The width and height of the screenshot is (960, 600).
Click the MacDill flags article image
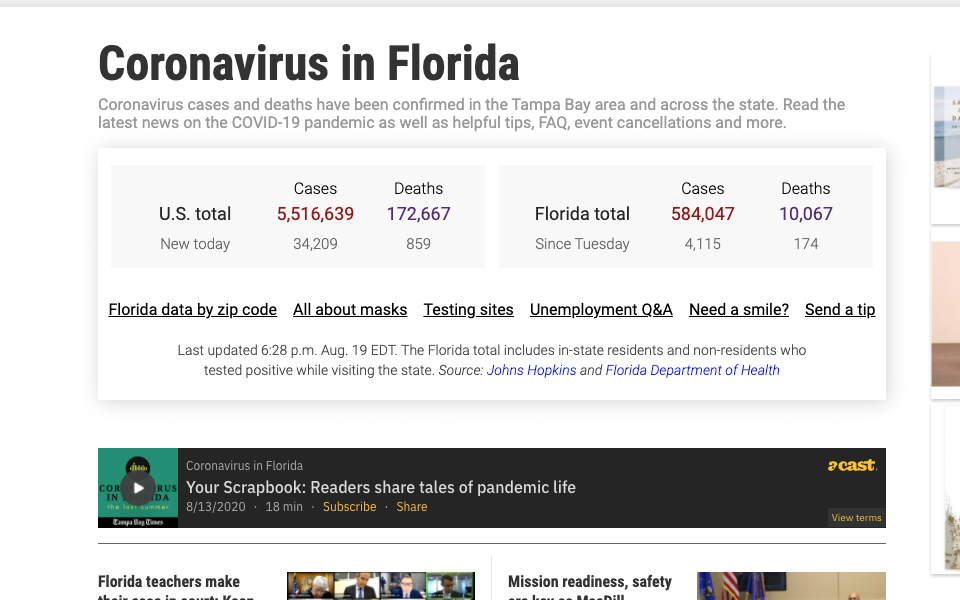[791, 586]
